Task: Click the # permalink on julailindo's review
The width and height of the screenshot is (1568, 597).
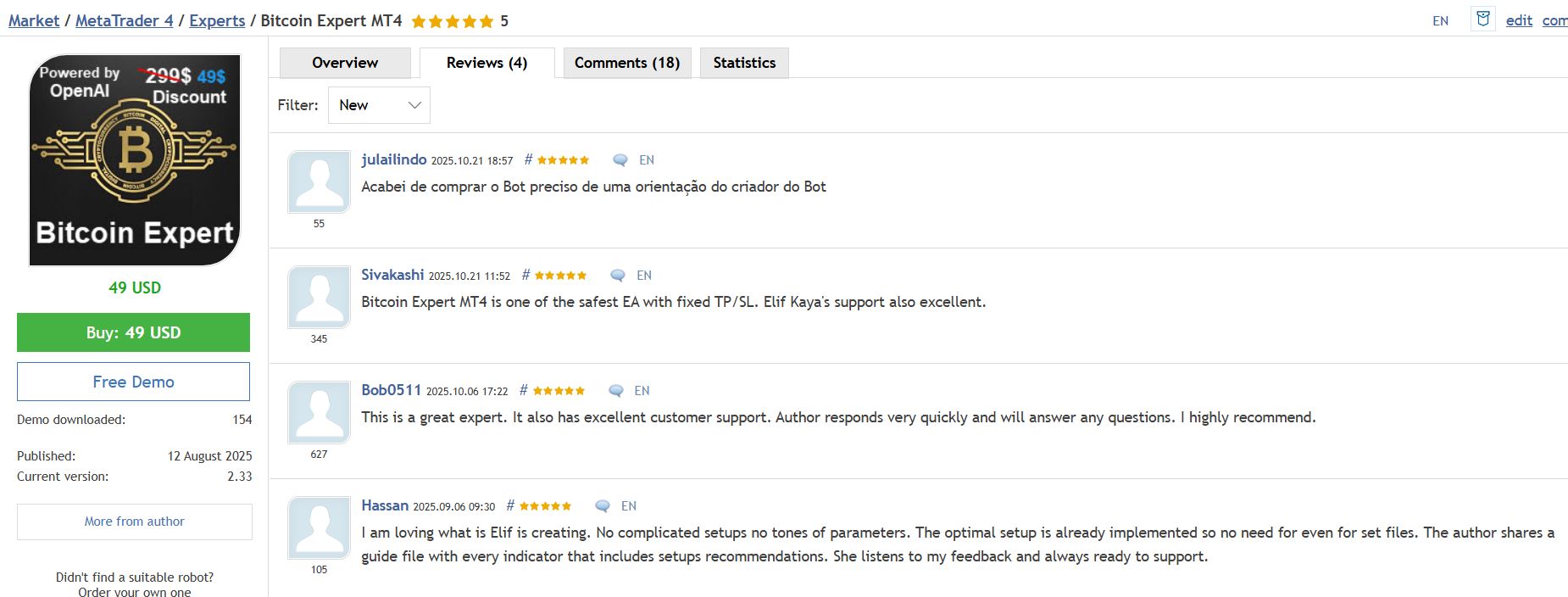Action: pyautogui.click(x=528, y=159)
